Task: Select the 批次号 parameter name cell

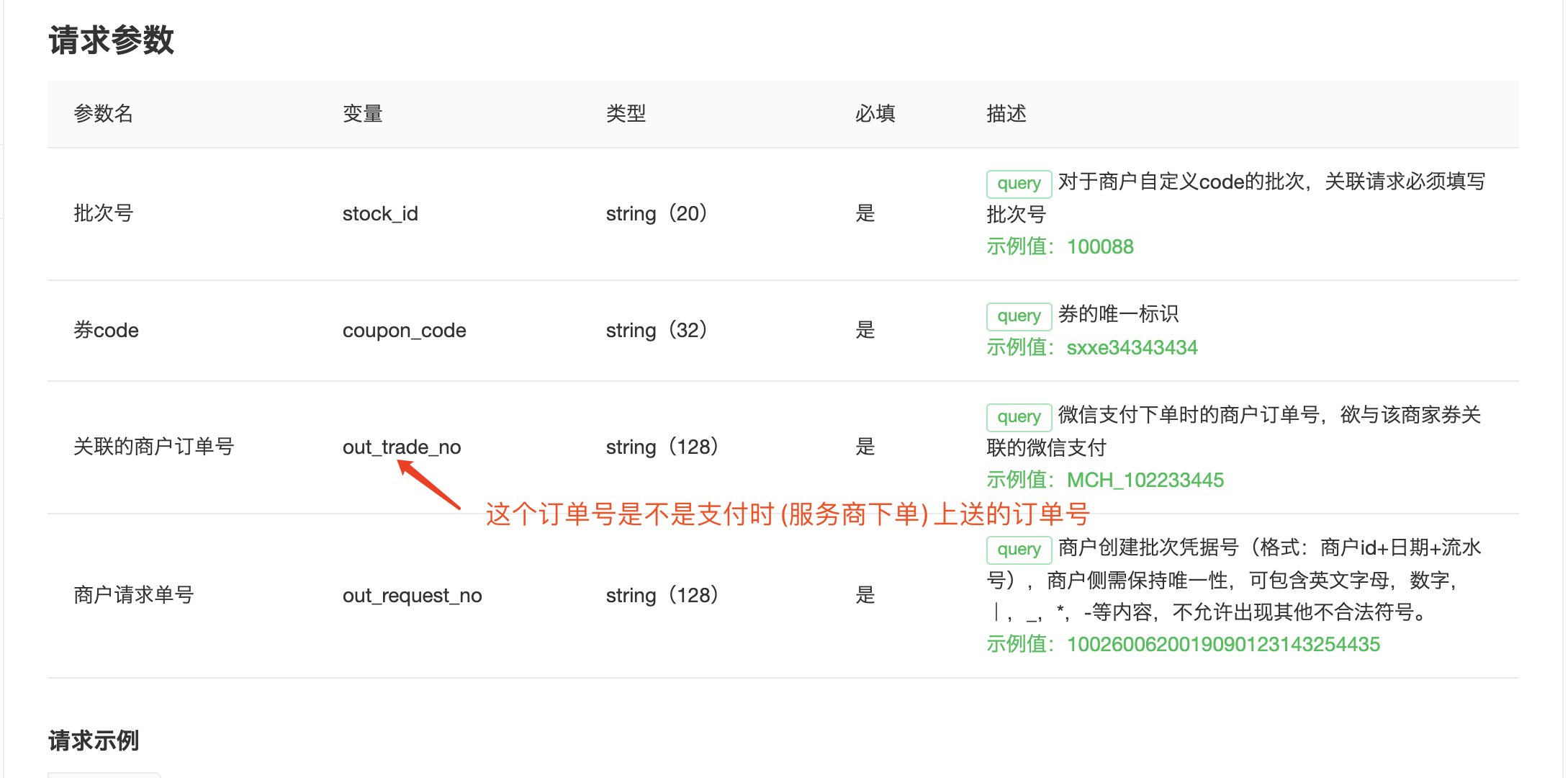Action: click(x=104, y=213)
